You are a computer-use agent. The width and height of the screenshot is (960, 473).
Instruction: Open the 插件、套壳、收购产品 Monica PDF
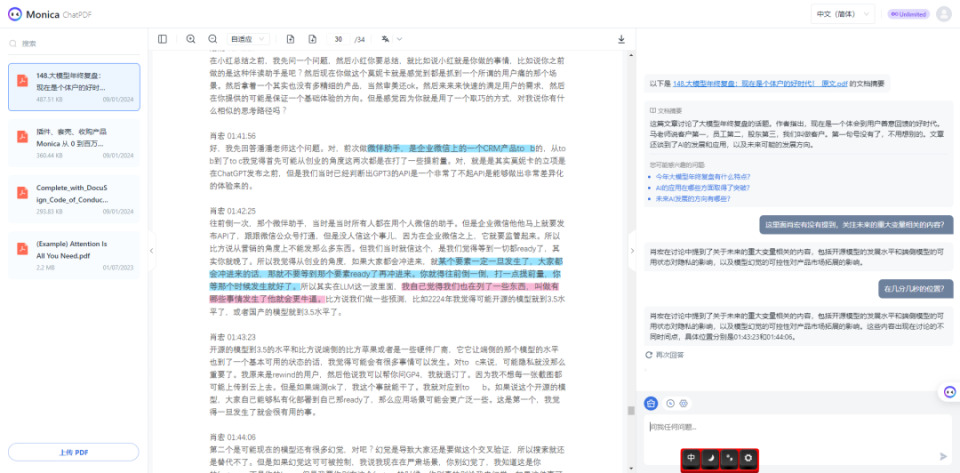pyautogui.click(x=73, y=143)
